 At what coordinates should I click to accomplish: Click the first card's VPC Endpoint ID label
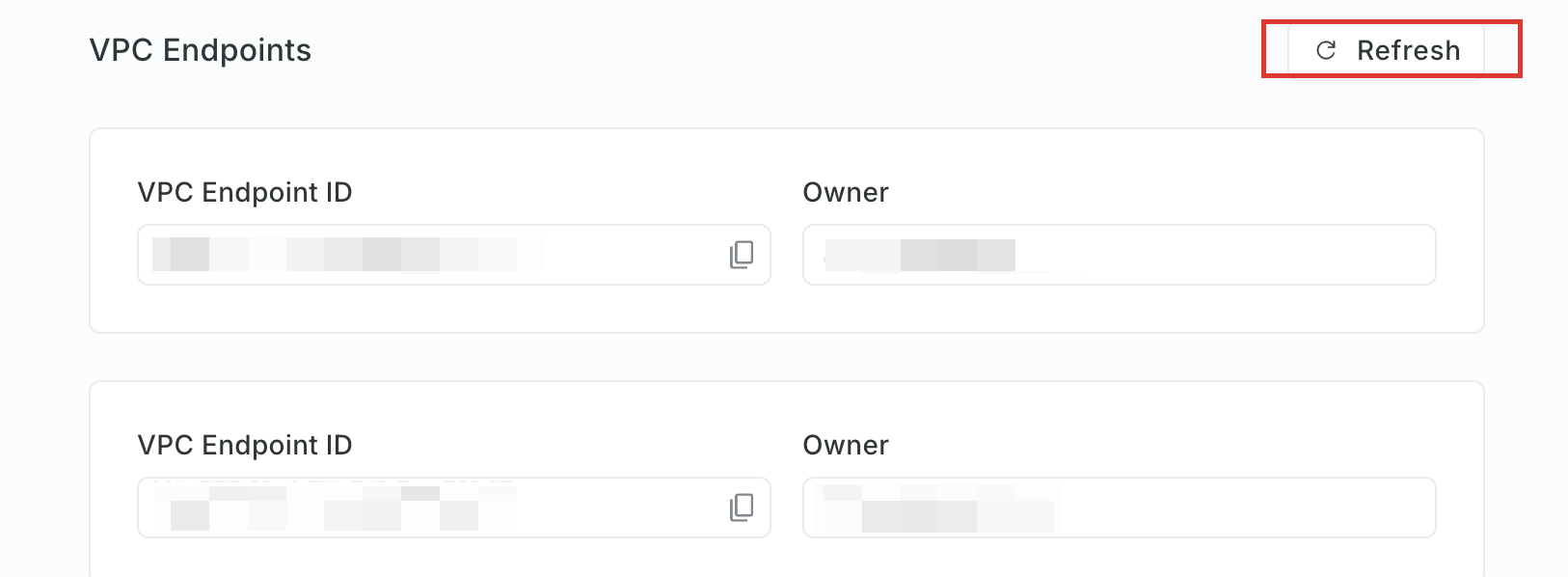(245, 192)
